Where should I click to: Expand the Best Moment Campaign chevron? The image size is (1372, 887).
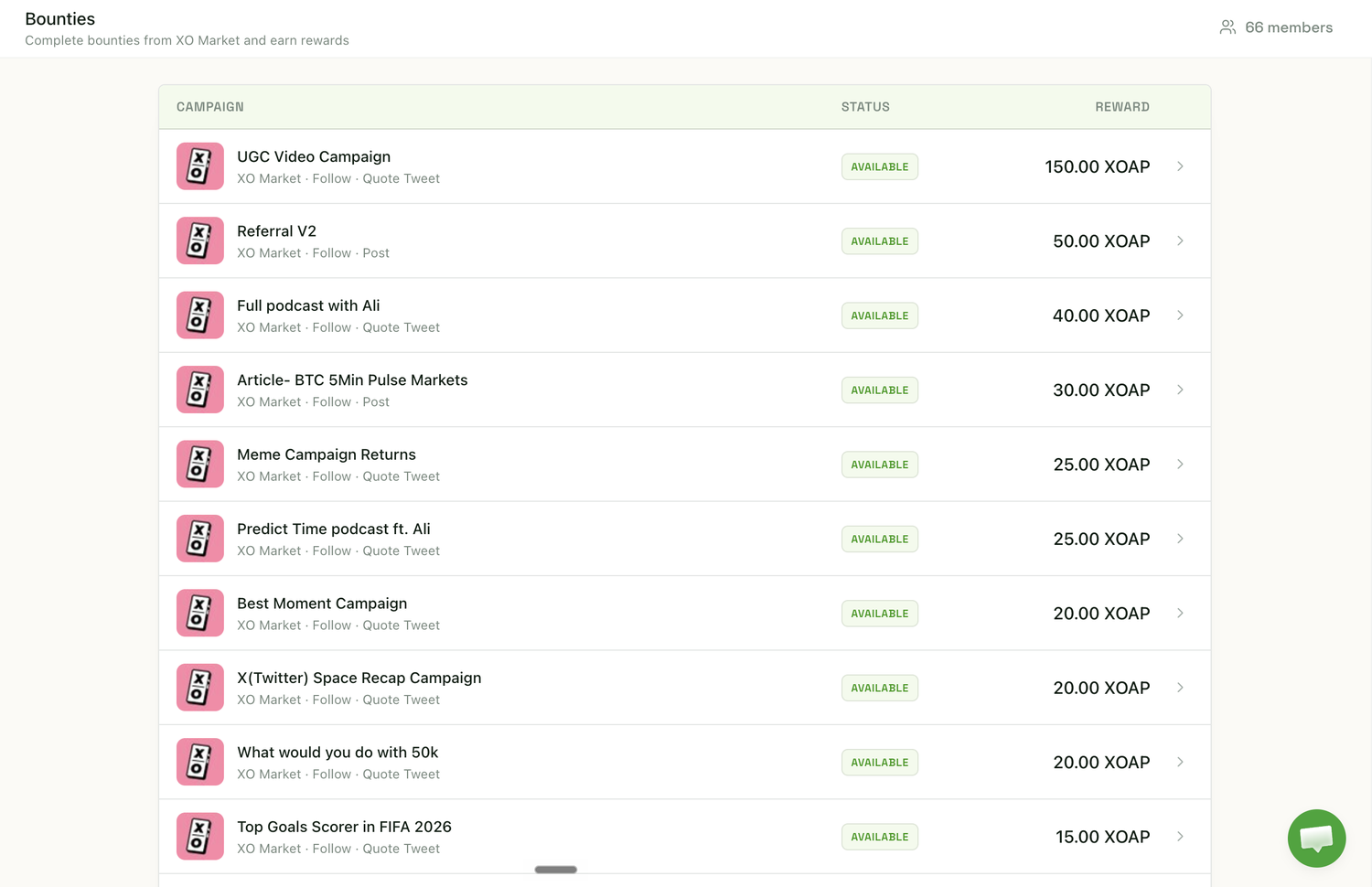[x=1181, y=613]
